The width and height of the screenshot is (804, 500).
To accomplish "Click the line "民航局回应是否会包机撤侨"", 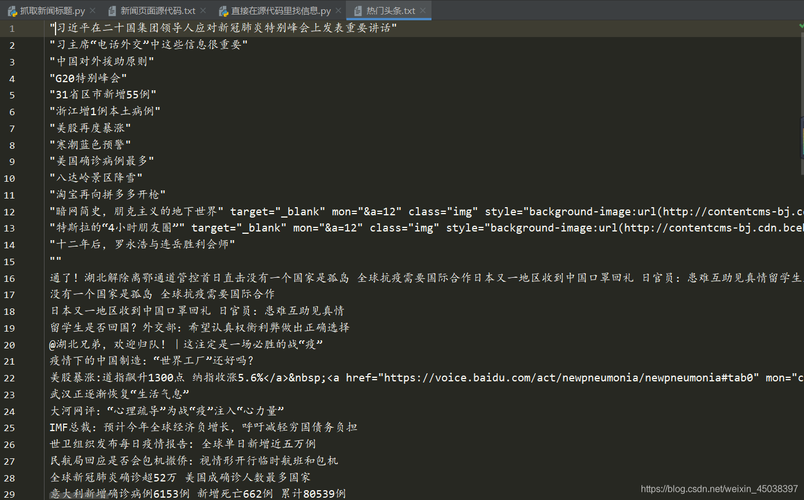I will (x=194, y=461).
